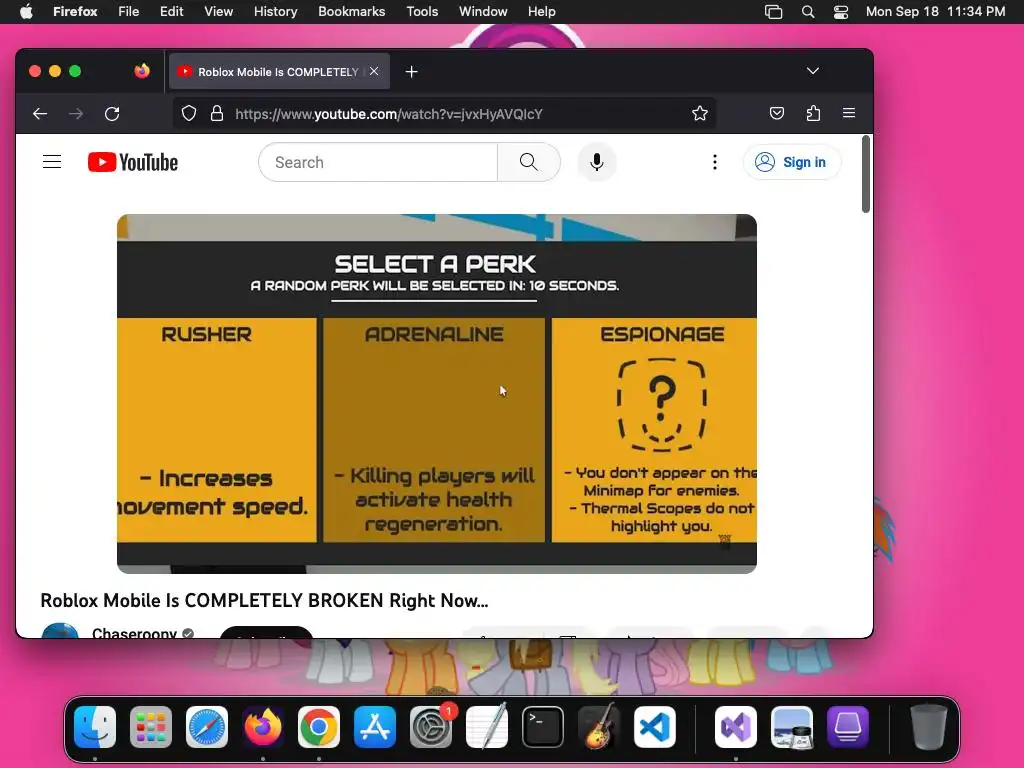Close the Roblox Mobile tab

374,71
